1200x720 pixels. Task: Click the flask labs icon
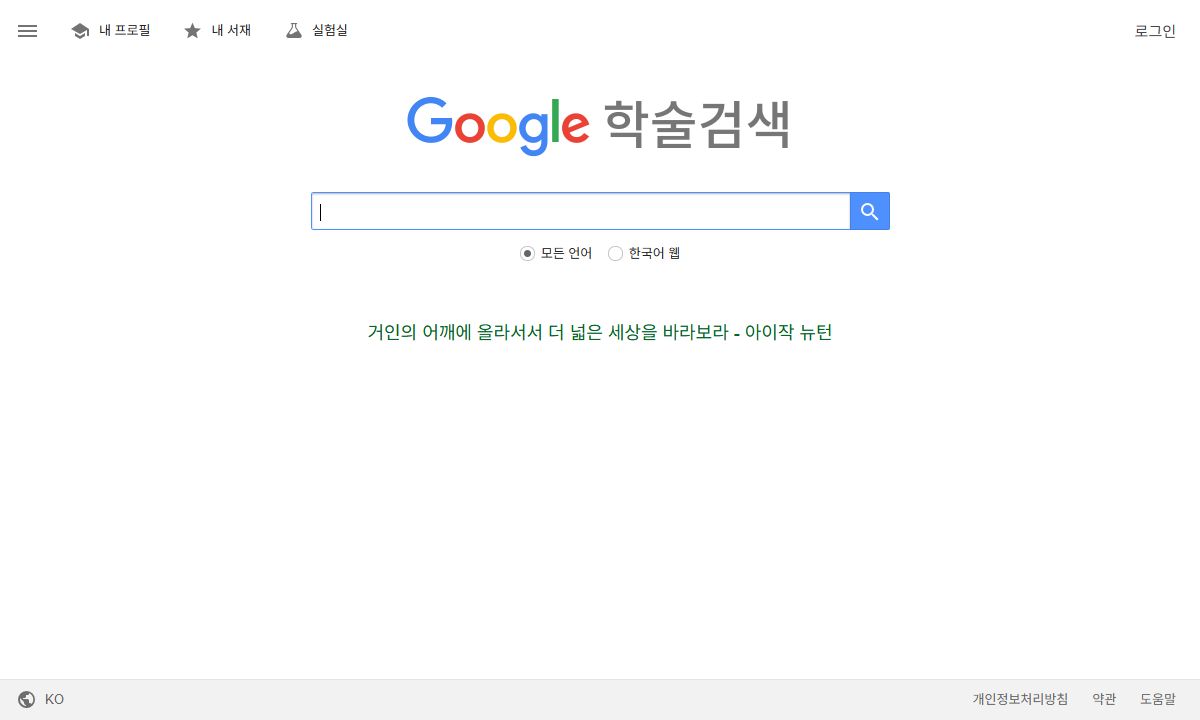point(293,31)
